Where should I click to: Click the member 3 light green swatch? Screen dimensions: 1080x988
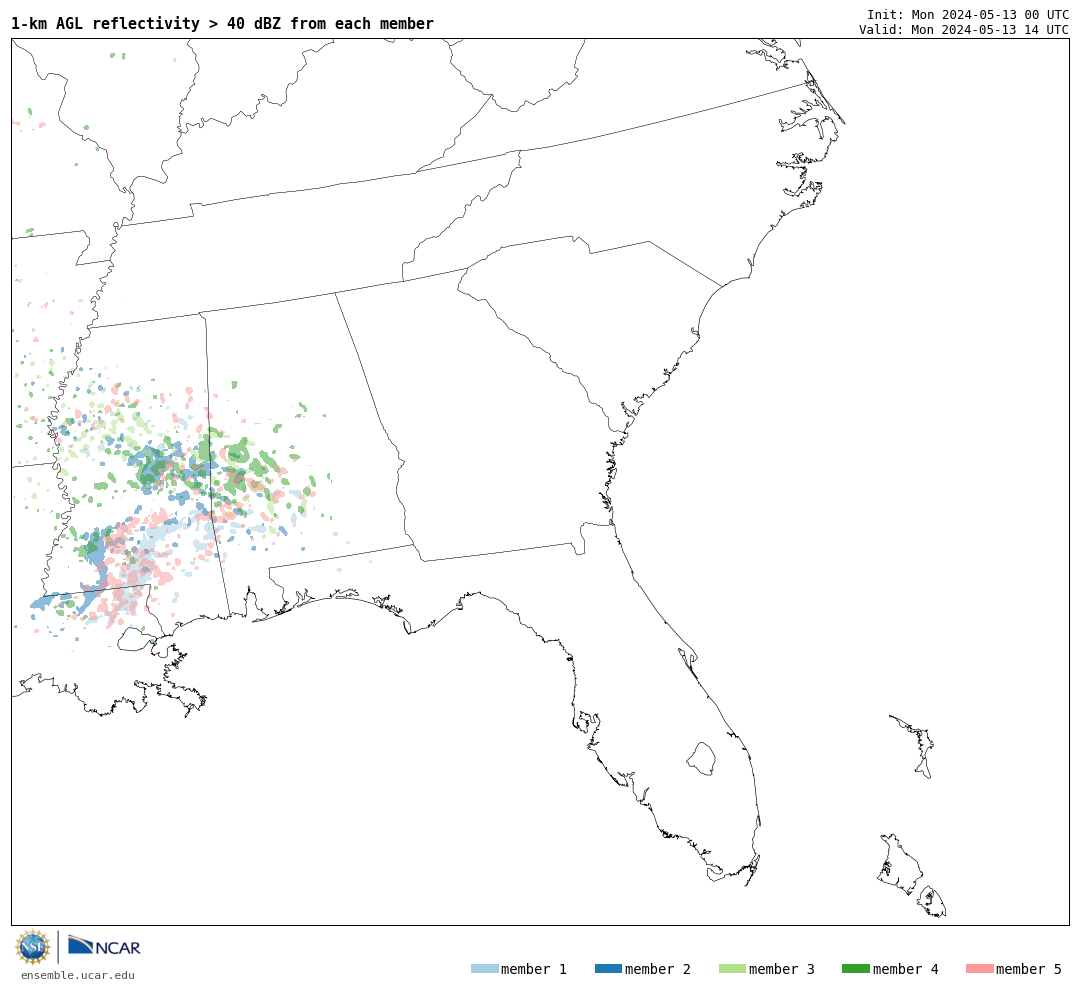pos(732,969)
